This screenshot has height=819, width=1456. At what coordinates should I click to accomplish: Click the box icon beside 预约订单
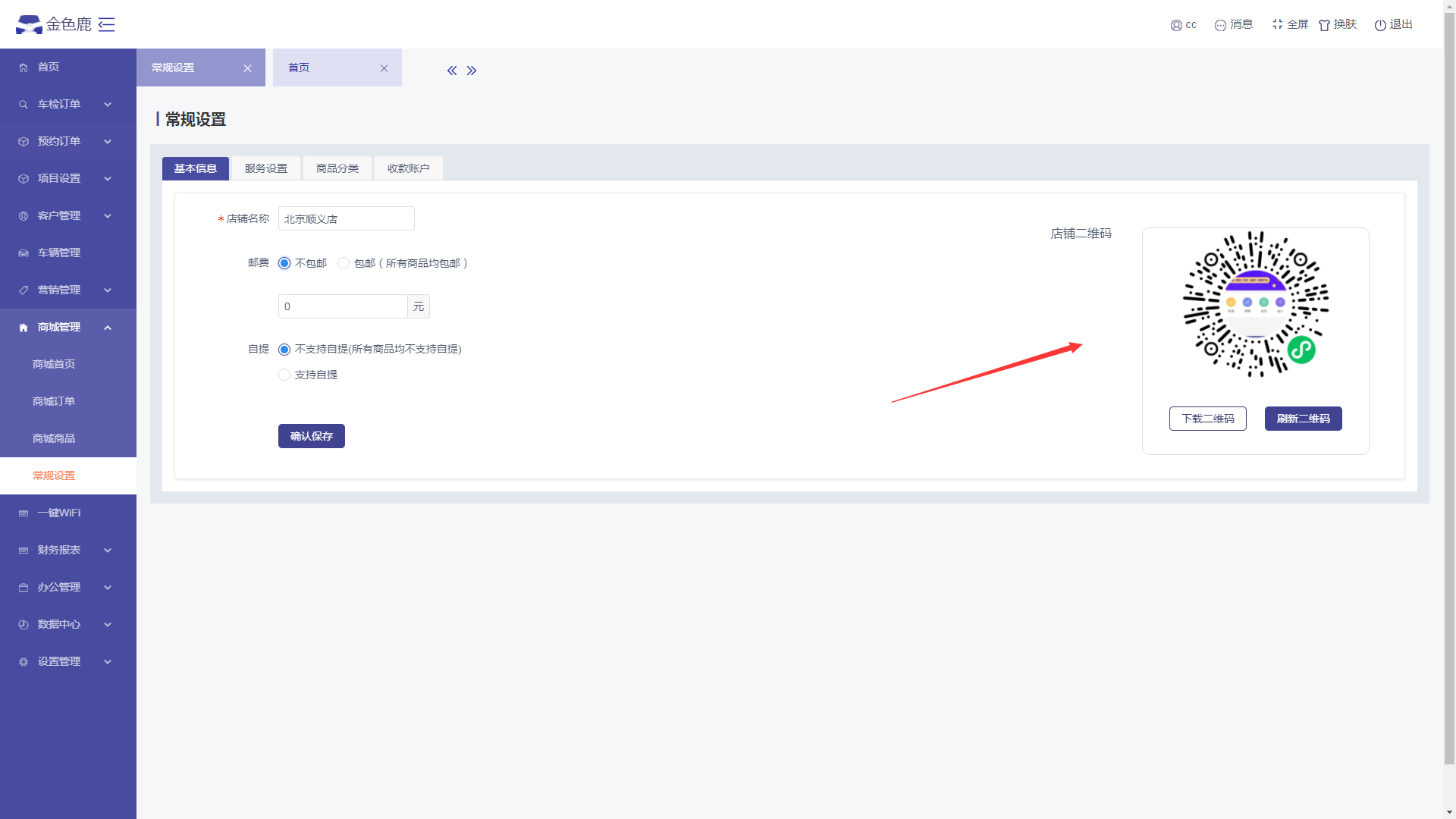[24, 142]
